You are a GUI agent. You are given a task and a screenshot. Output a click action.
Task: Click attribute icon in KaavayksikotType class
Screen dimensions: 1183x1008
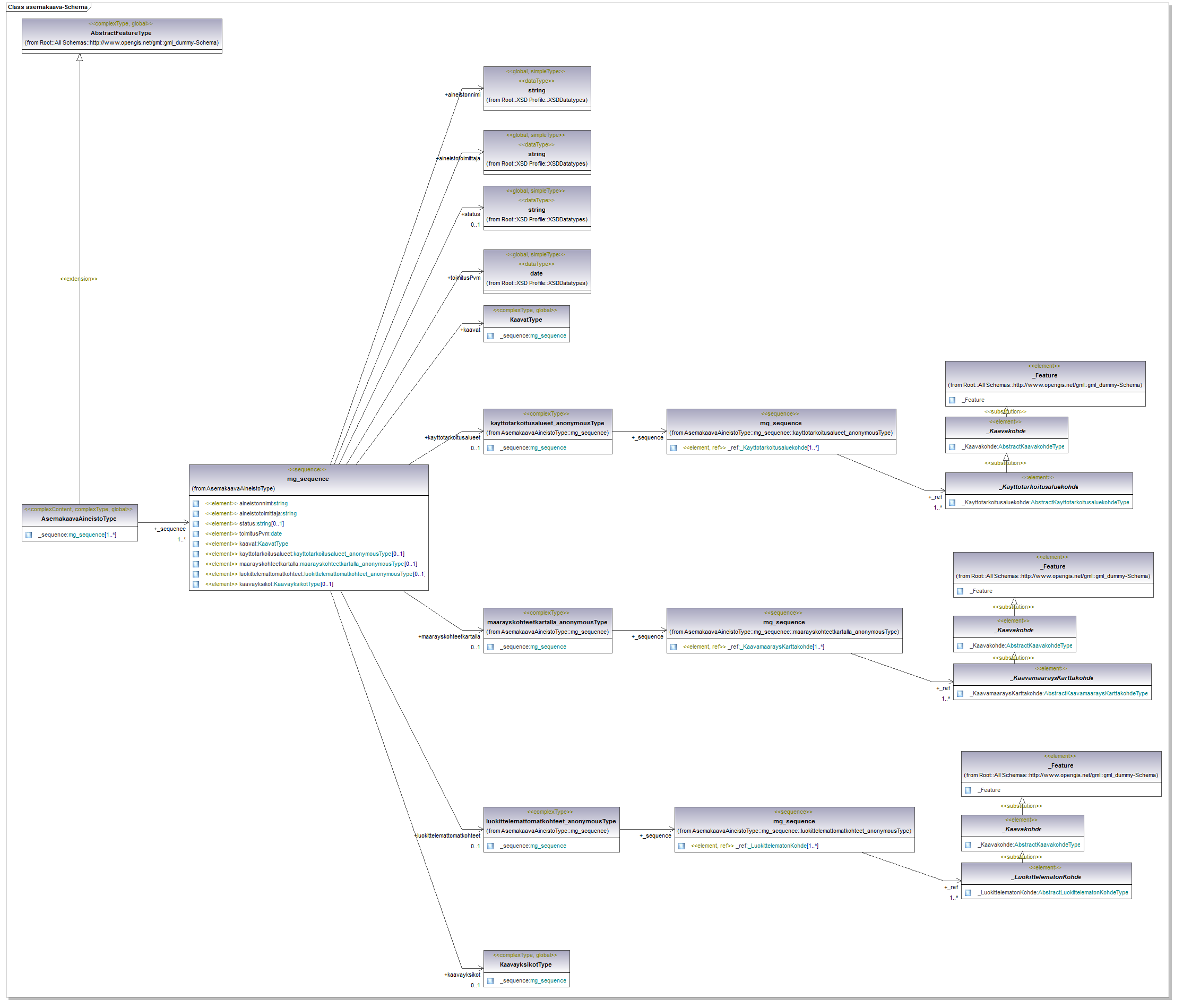click(x=490, y=980)
